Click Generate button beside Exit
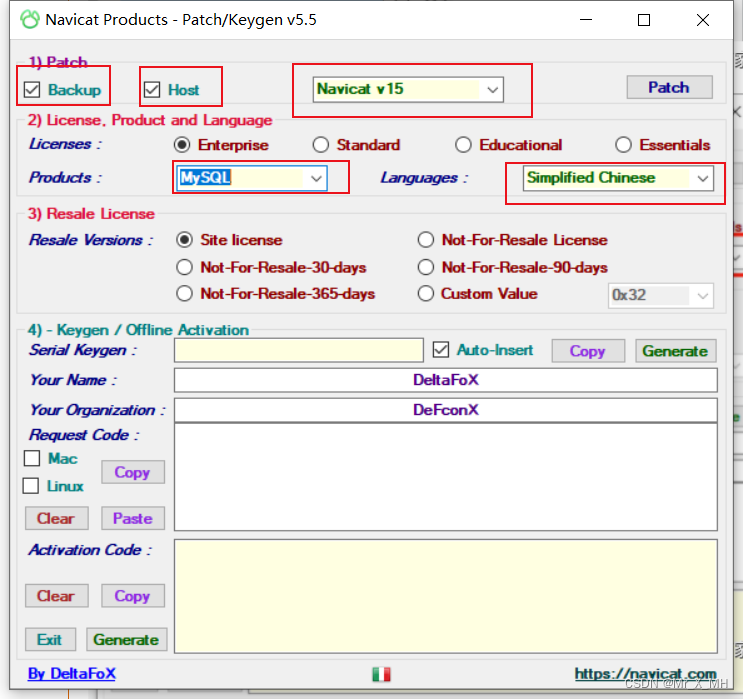743x699 pixels. tap(127, 640)
